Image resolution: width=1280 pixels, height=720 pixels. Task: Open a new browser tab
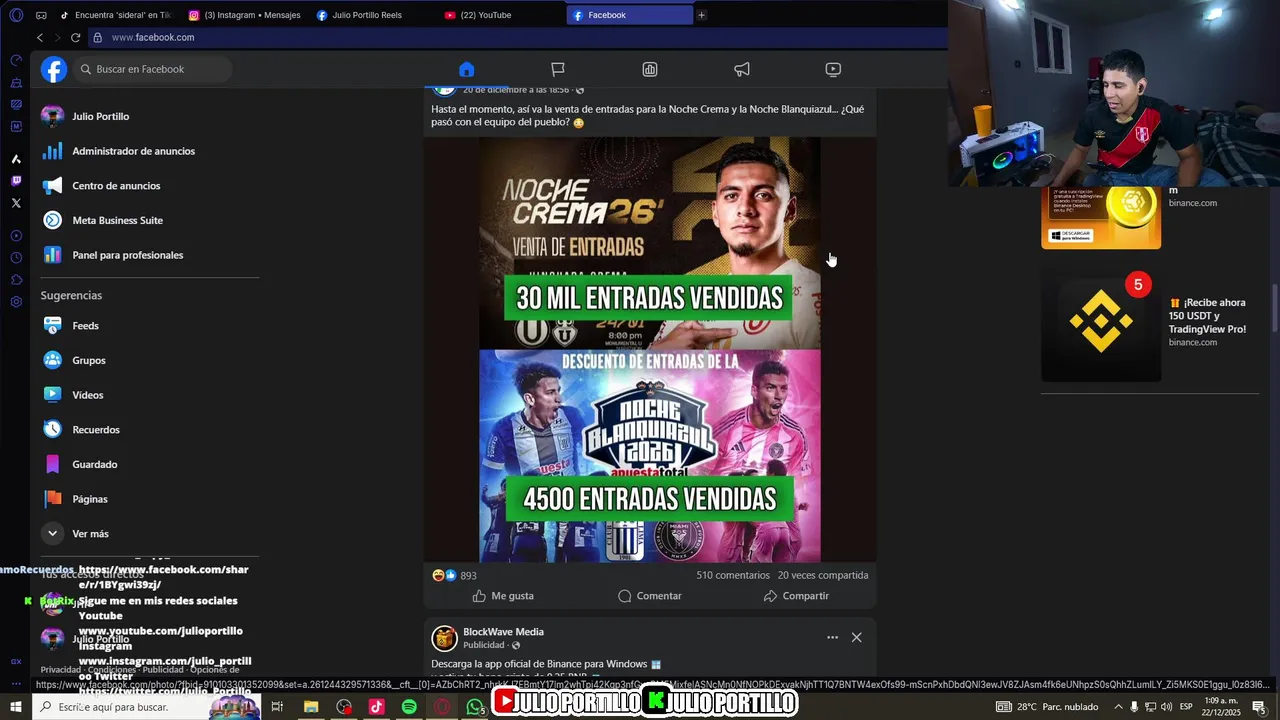[701, 15]
